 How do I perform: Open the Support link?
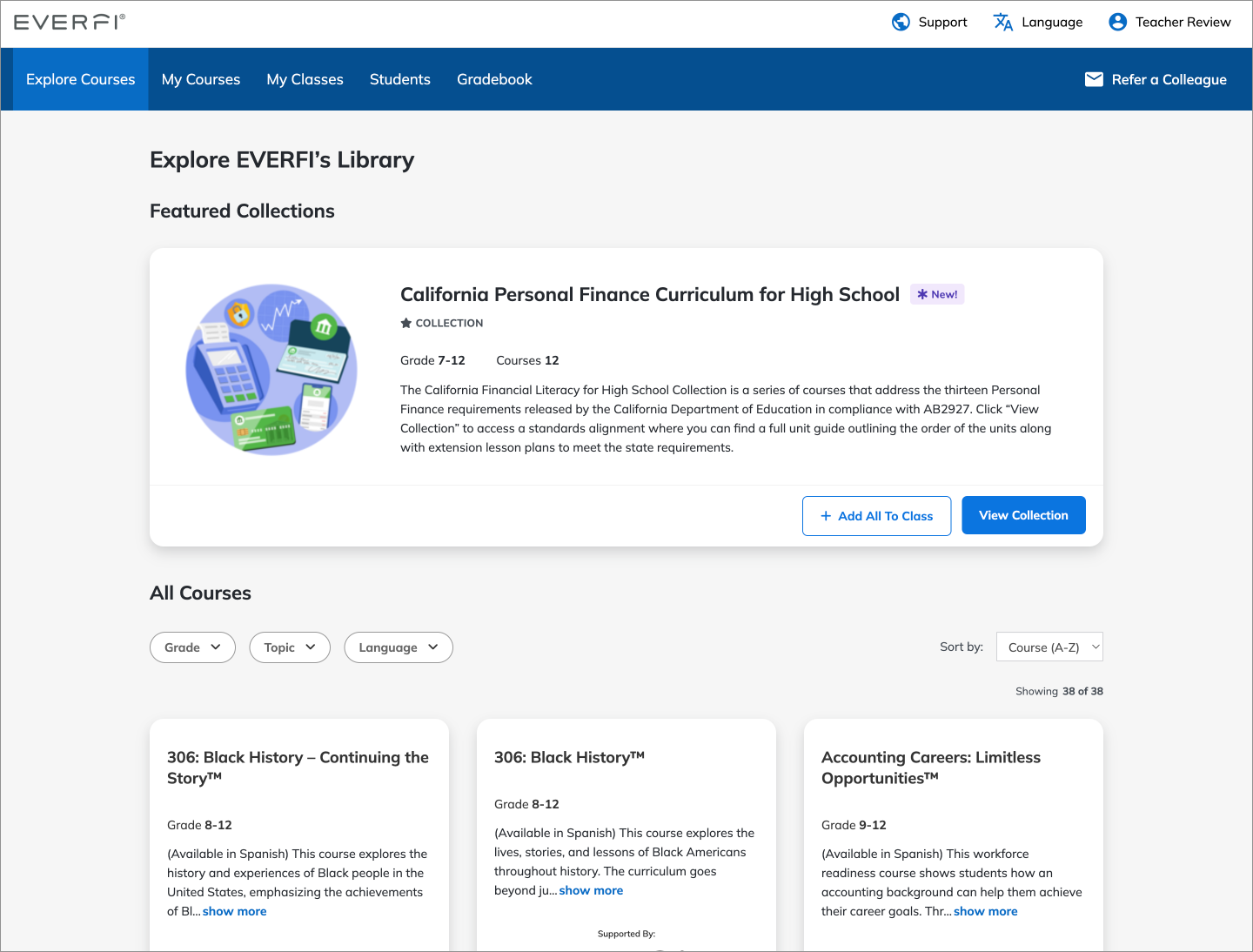tap(942, 22)
